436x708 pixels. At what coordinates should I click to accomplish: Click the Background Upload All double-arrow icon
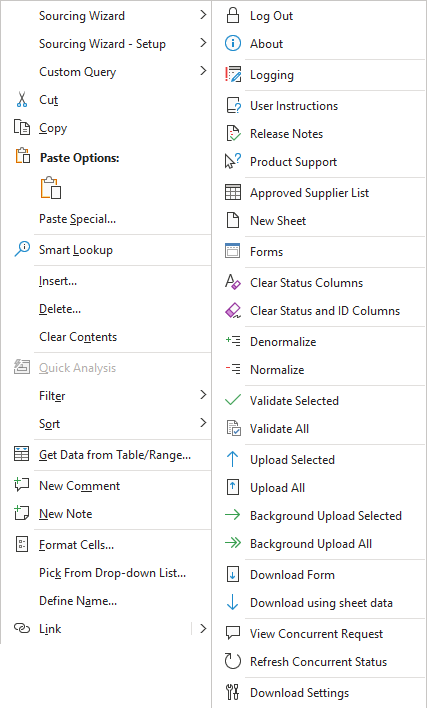coord(233,543)
